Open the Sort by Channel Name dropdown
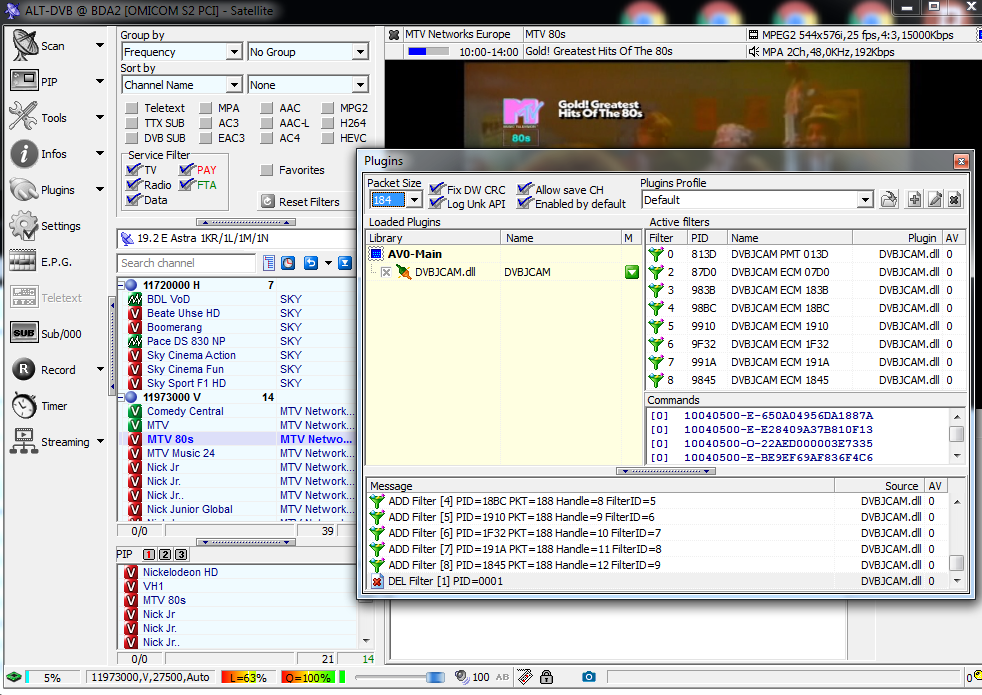982x695 pixels. (x=234, y=85)
